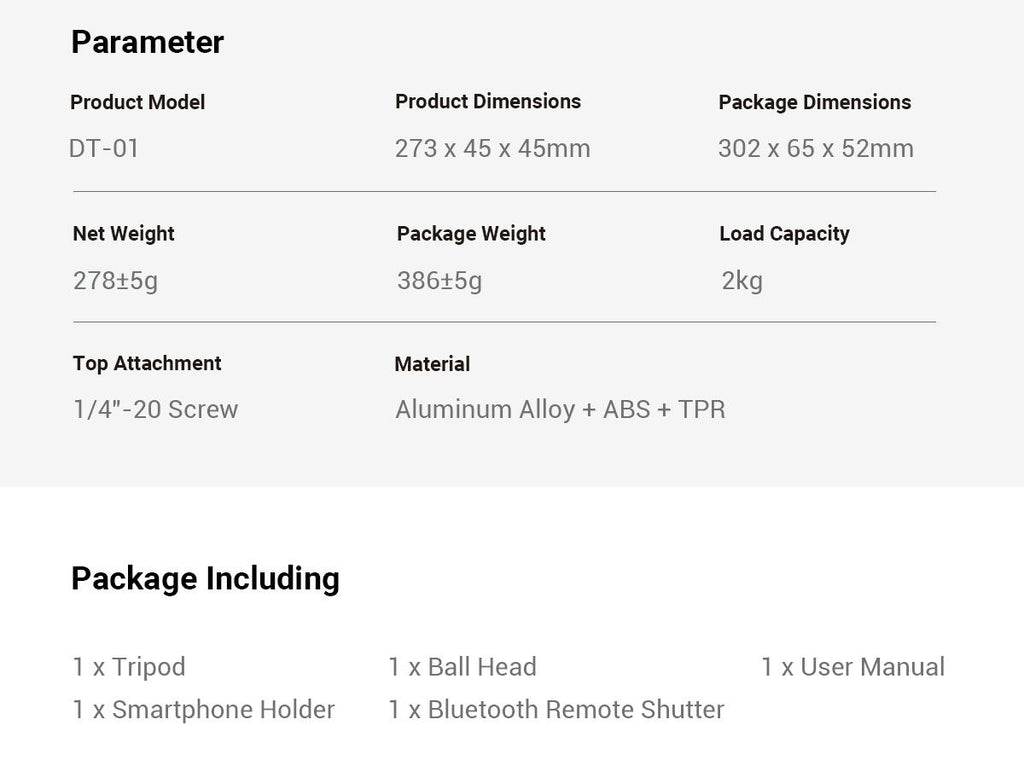The height and width of the screenshot is (766, 1024).
Task: Select the Product Model label
Action: click(138, 103)
